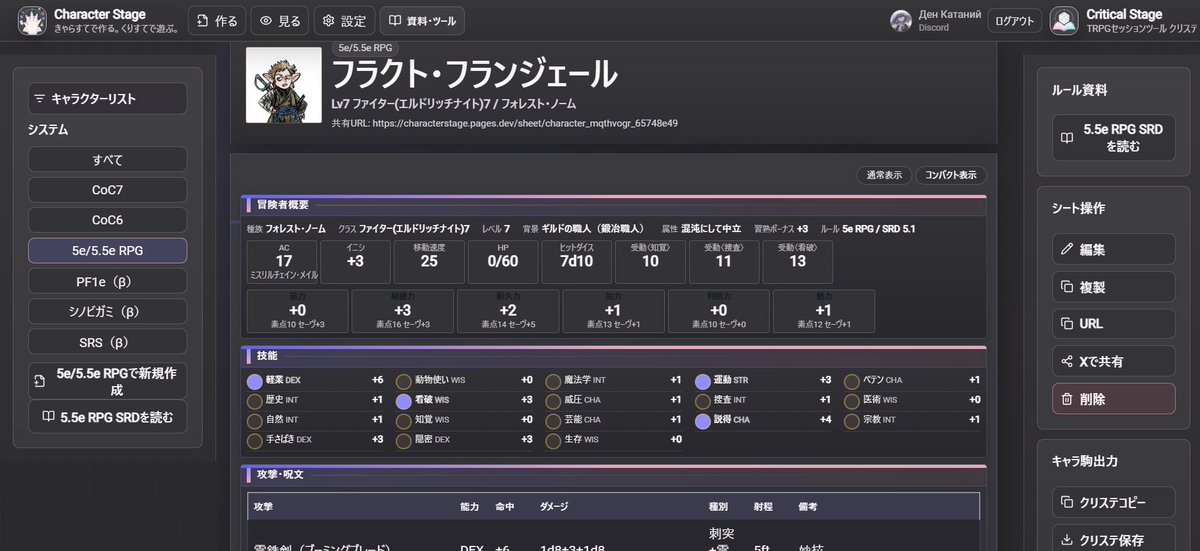
Task: Click the HP 0/60 stat box
Action: (x=502, y=261)
